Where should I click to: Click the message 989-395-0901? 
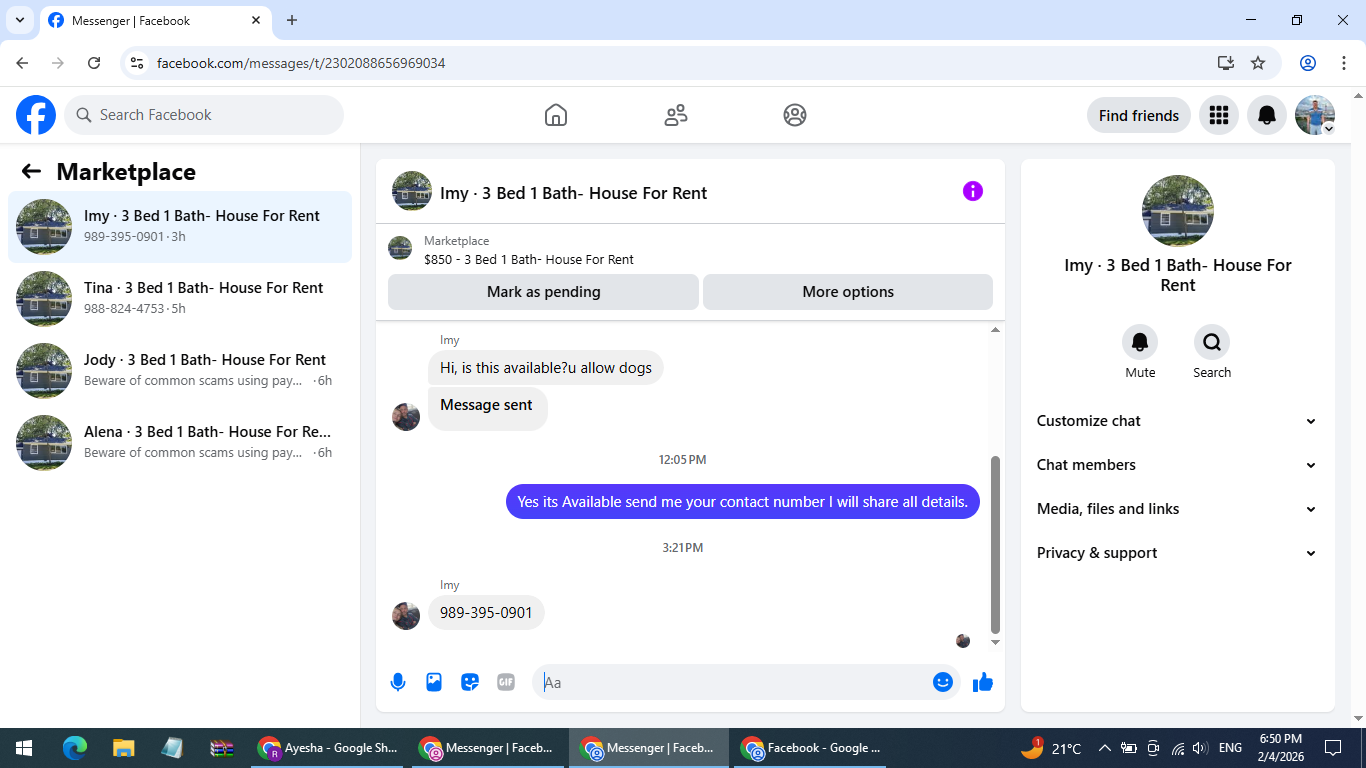click(486, 612)
